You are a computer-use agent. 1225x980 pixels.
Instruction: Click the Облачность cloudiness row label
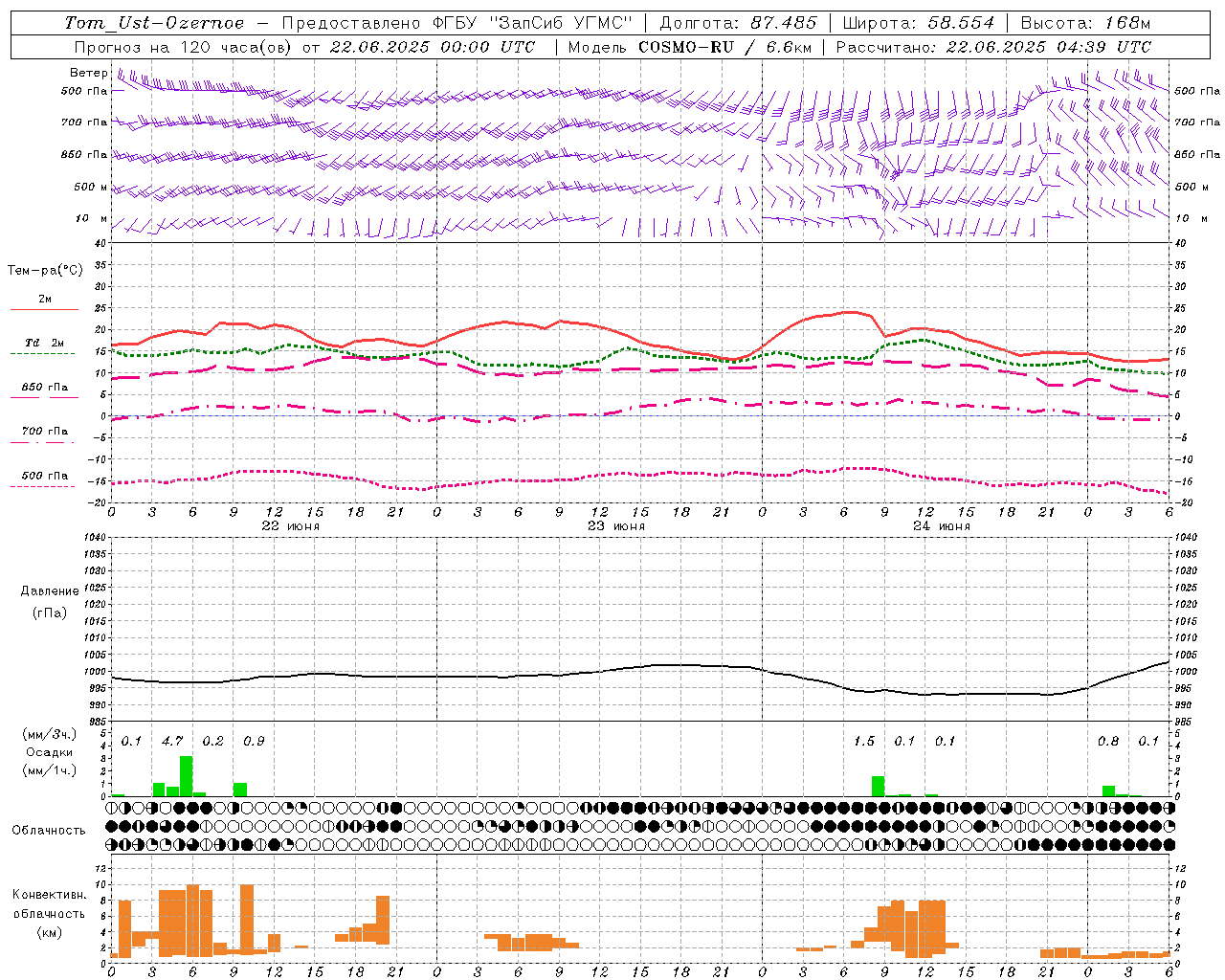(49, 830)
